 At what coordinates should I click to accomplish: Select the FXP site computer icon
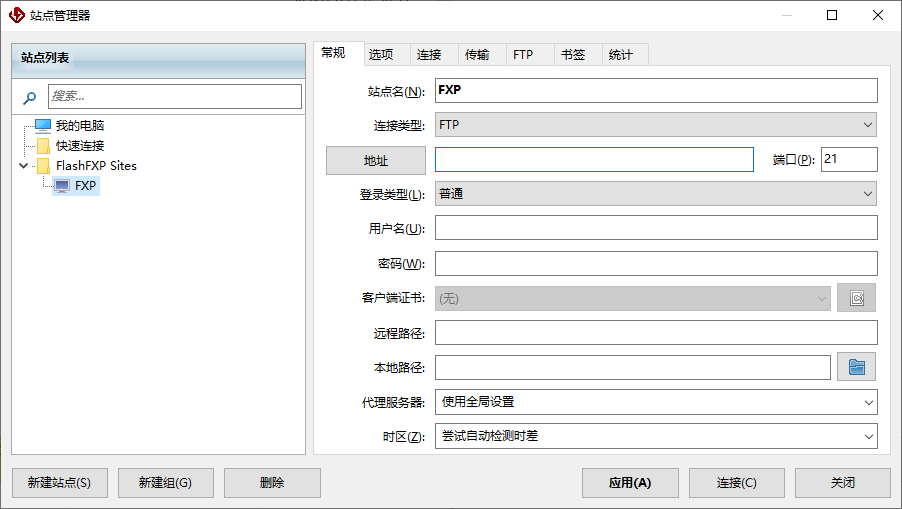click(x=62, y=186)
